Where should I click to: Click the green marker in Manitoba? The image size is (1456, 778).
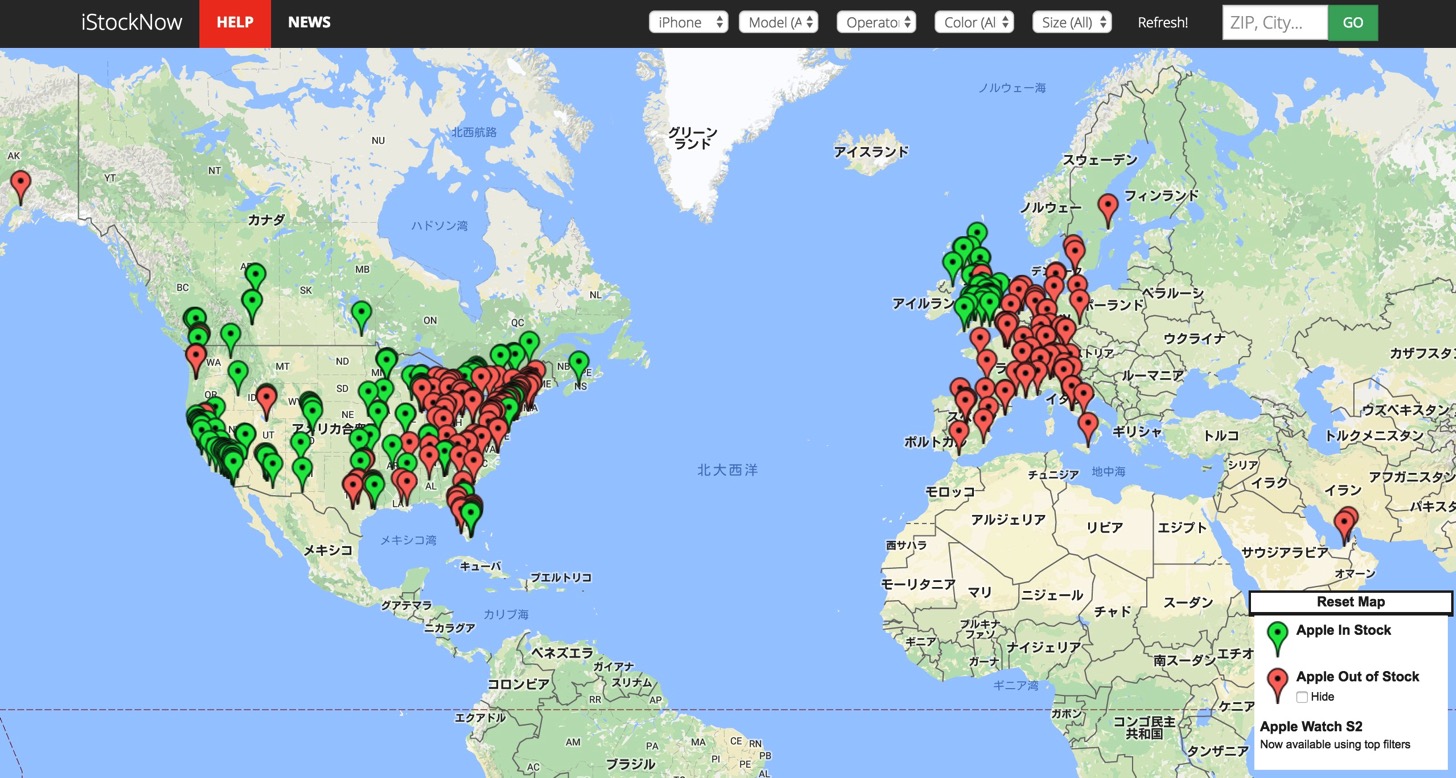[361, 317]
